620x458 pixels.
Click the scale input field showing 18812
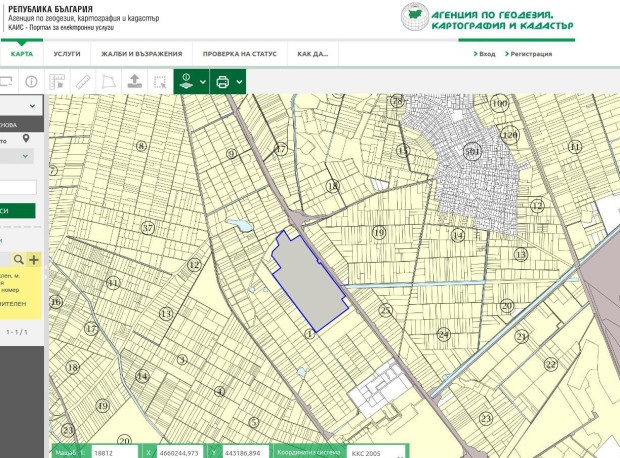112,452
